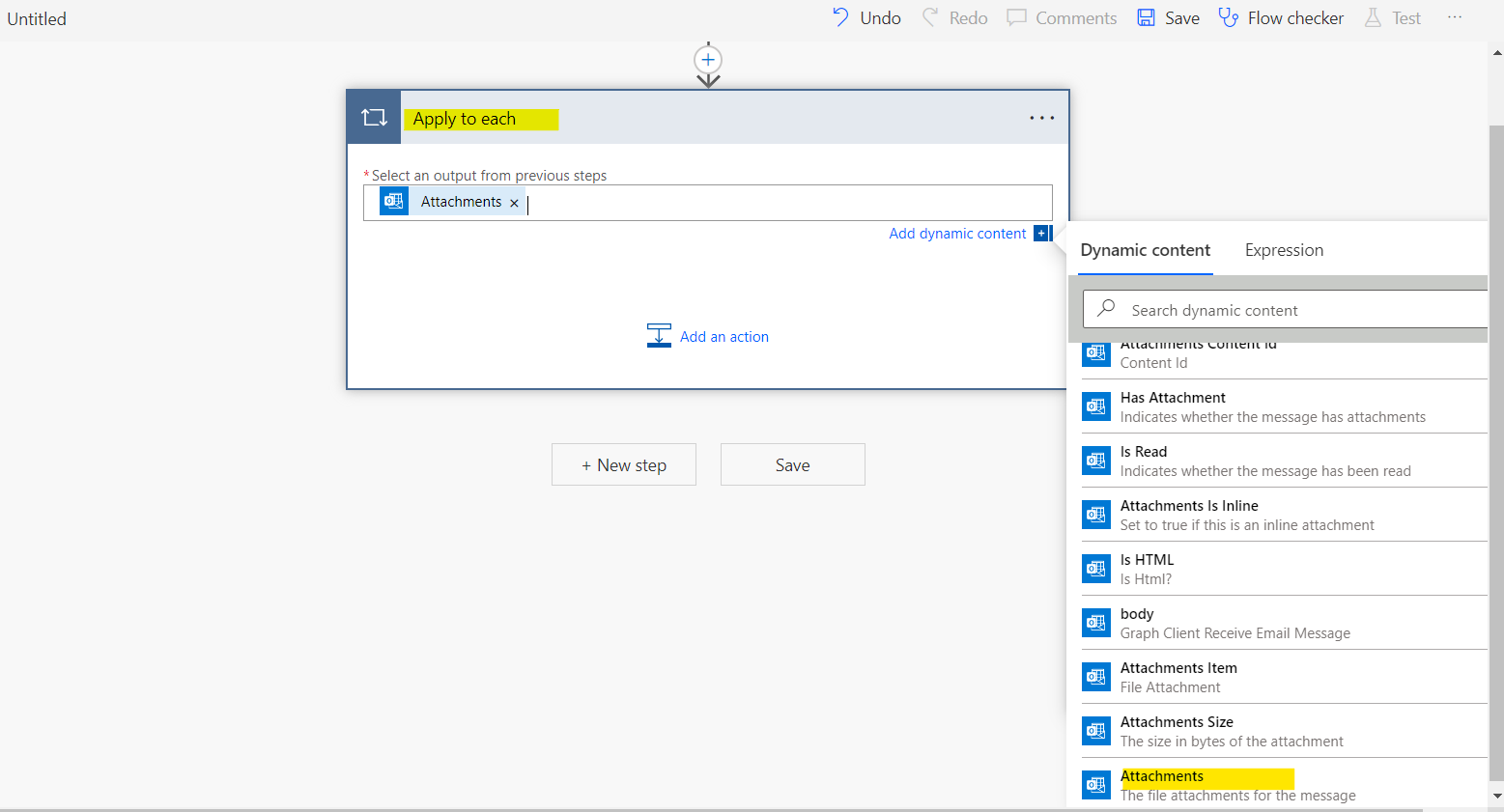The image size is (1504, 812).
Task: Click Outlook icon next to Attachments entry
Action: click(1096, 785)
